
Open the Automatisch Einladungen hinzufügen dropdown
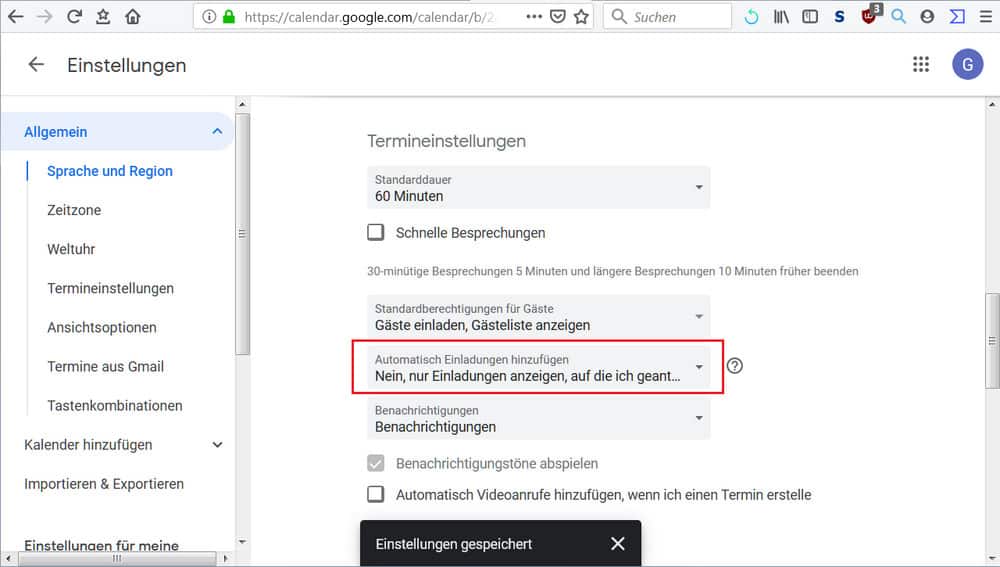coord(538,367)
